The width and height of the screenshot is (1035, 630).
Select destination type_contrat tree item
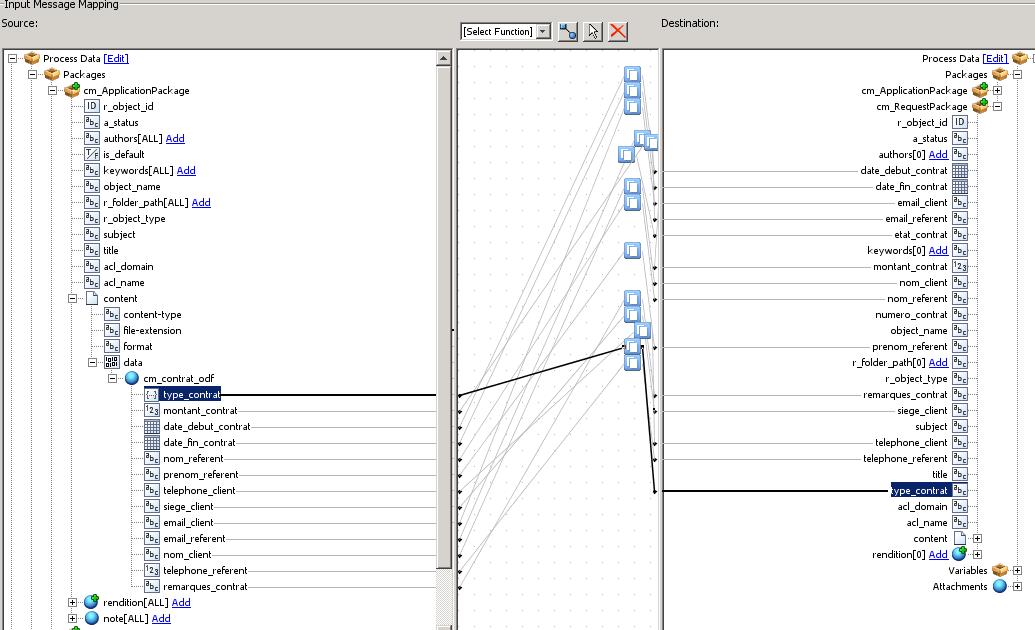point(919,491)
